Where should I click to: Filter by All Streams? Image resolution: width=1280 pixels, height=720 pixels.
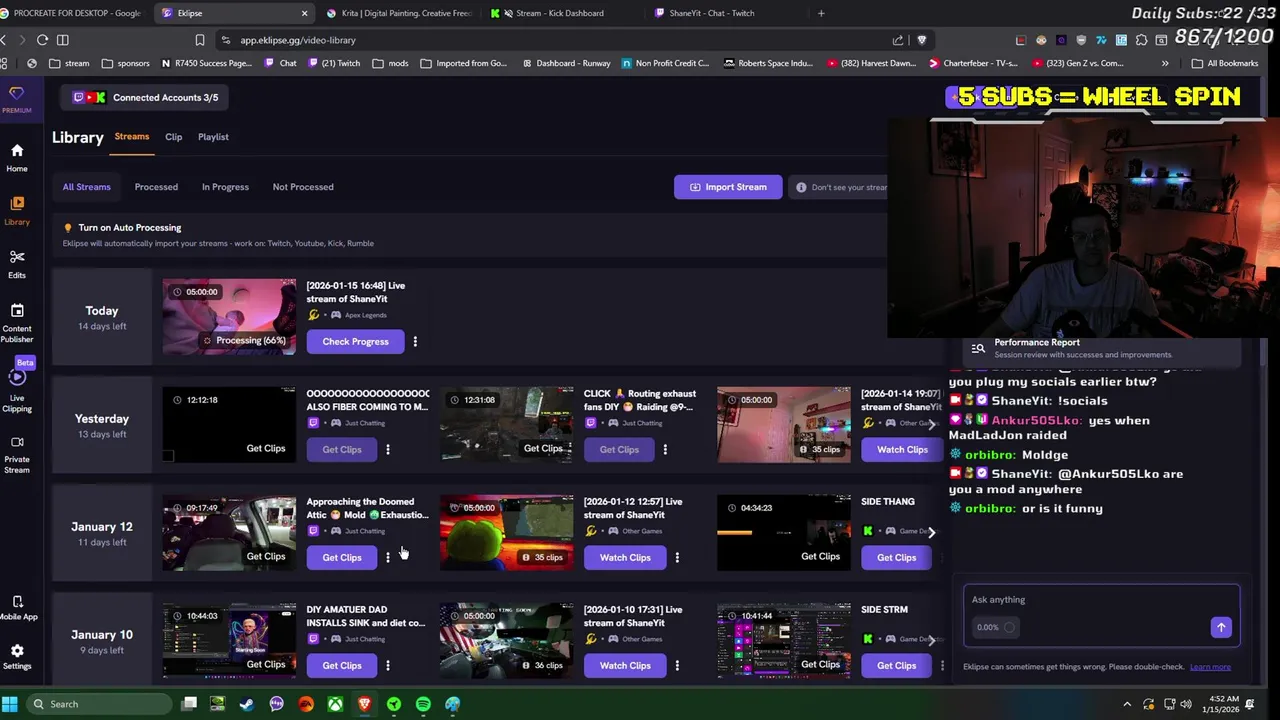coord(87,187)
